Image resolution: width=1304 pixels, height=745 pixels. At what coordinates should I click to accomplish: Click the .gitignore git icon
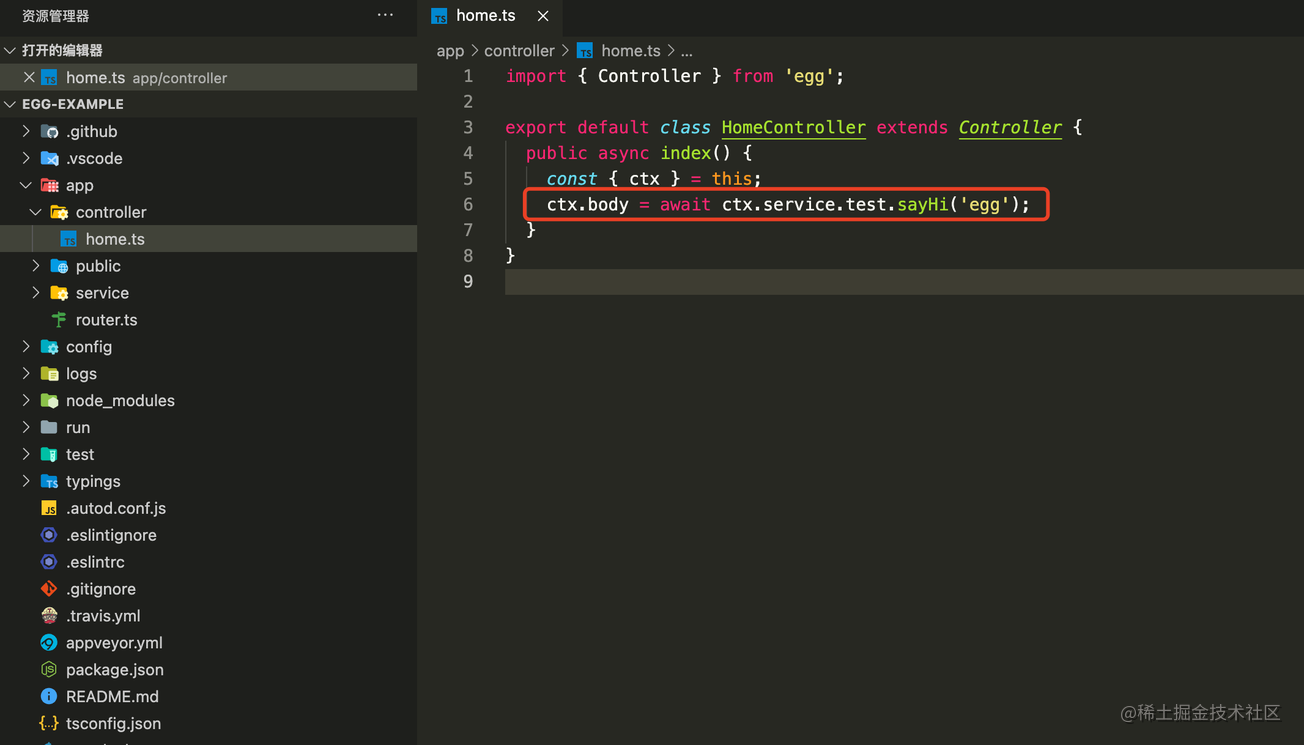click(x=49, y=589)
